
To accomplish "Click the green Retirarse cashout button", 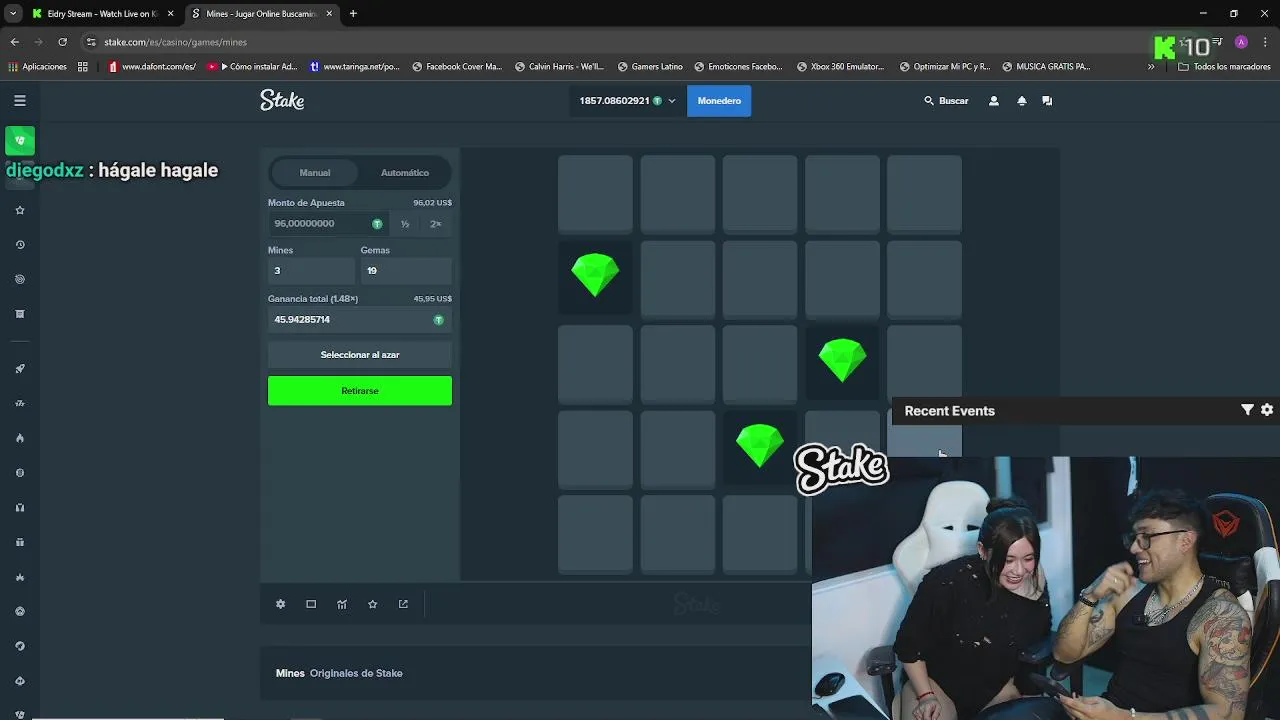I will (x=360, y=391).
